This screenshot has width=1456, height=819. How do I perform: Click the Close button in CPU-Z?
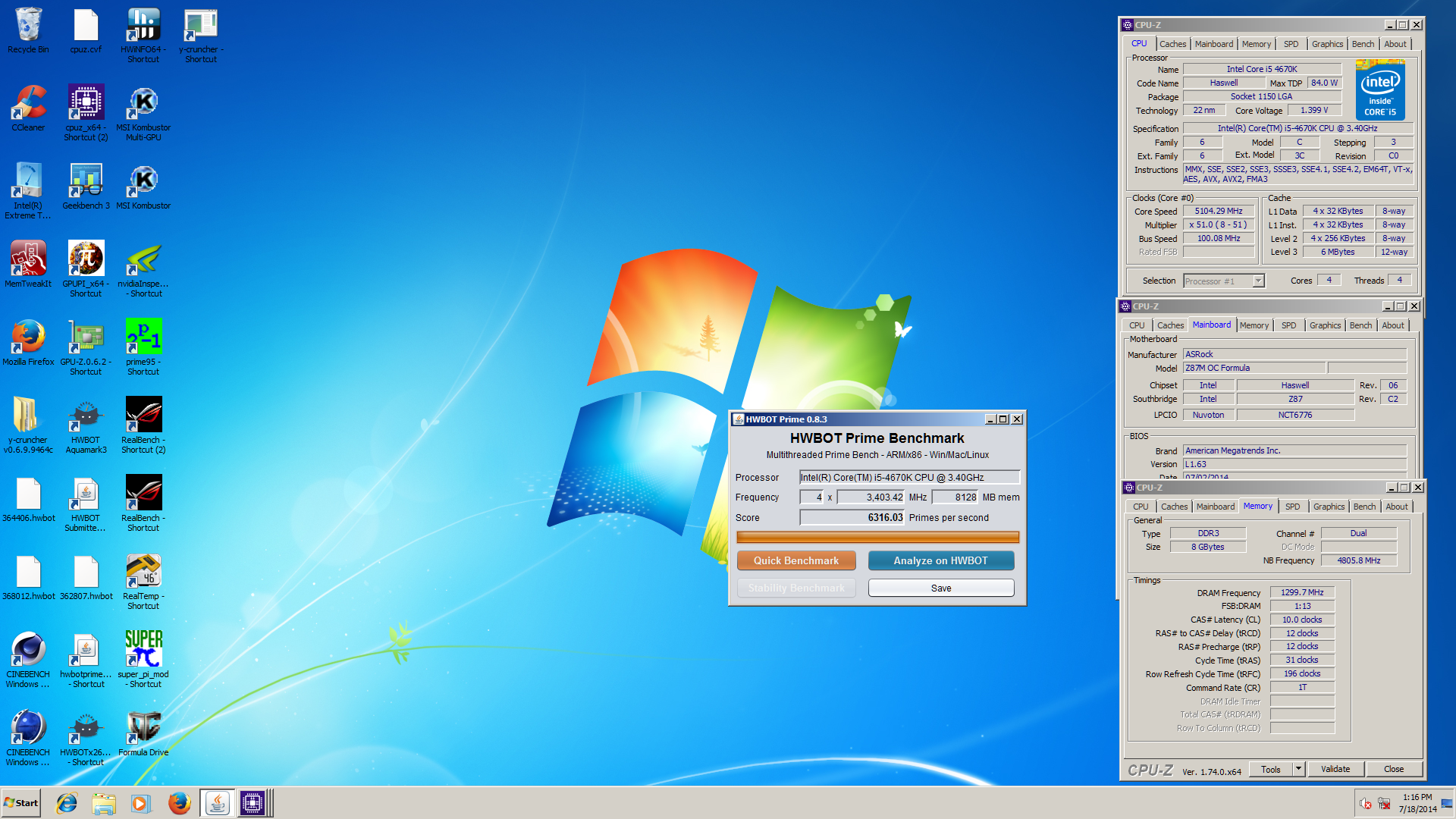point(1394,769)
